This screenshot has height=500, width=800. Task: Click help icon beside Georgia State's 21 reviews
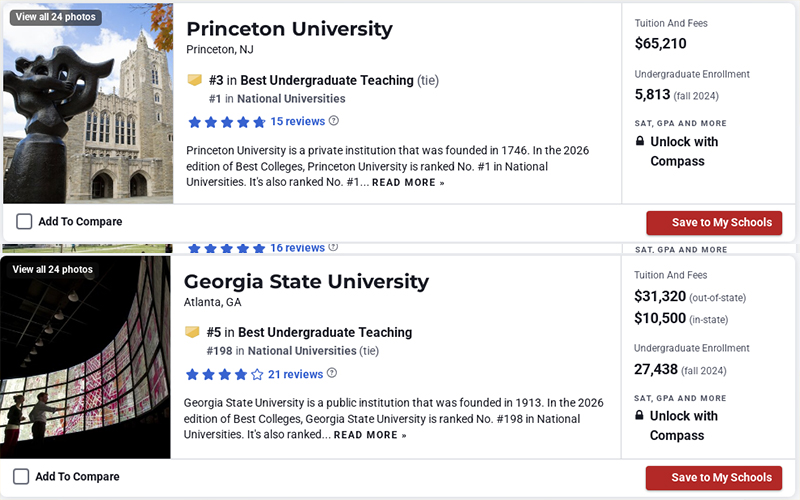coord(332,374)
